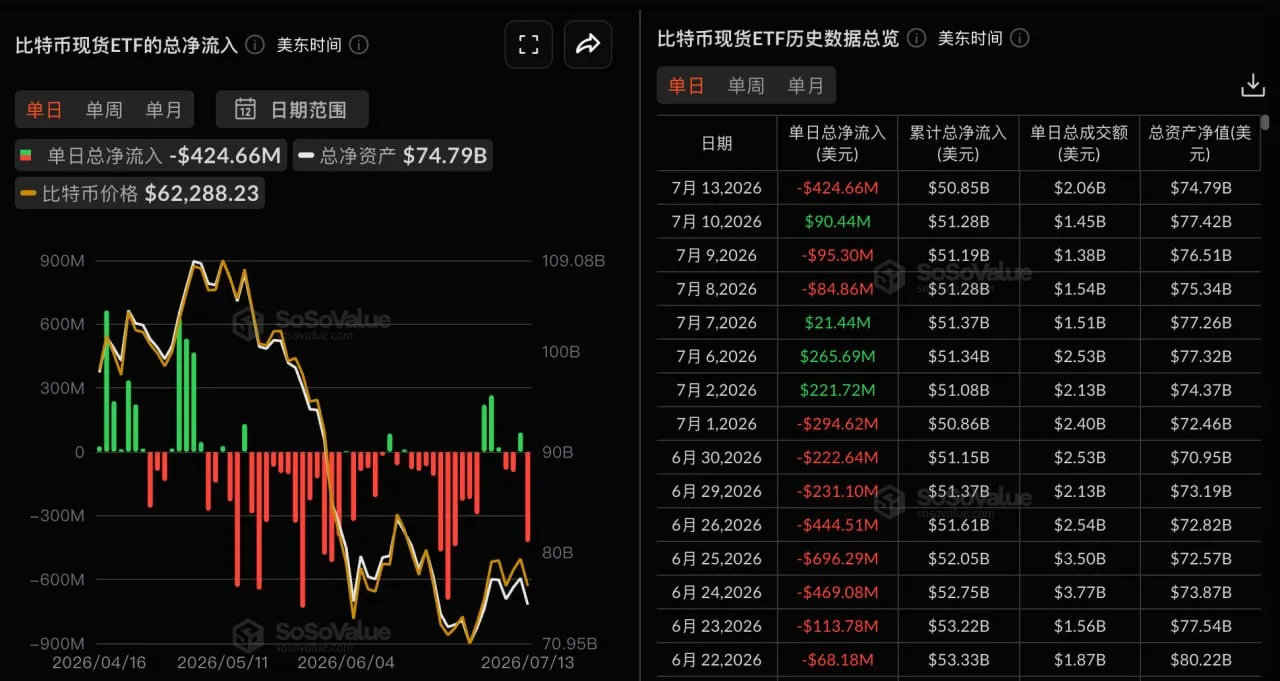Screen dimensions: 1280x681
Task: Select 单月 tab above the history table
Action: click(806, 86)
